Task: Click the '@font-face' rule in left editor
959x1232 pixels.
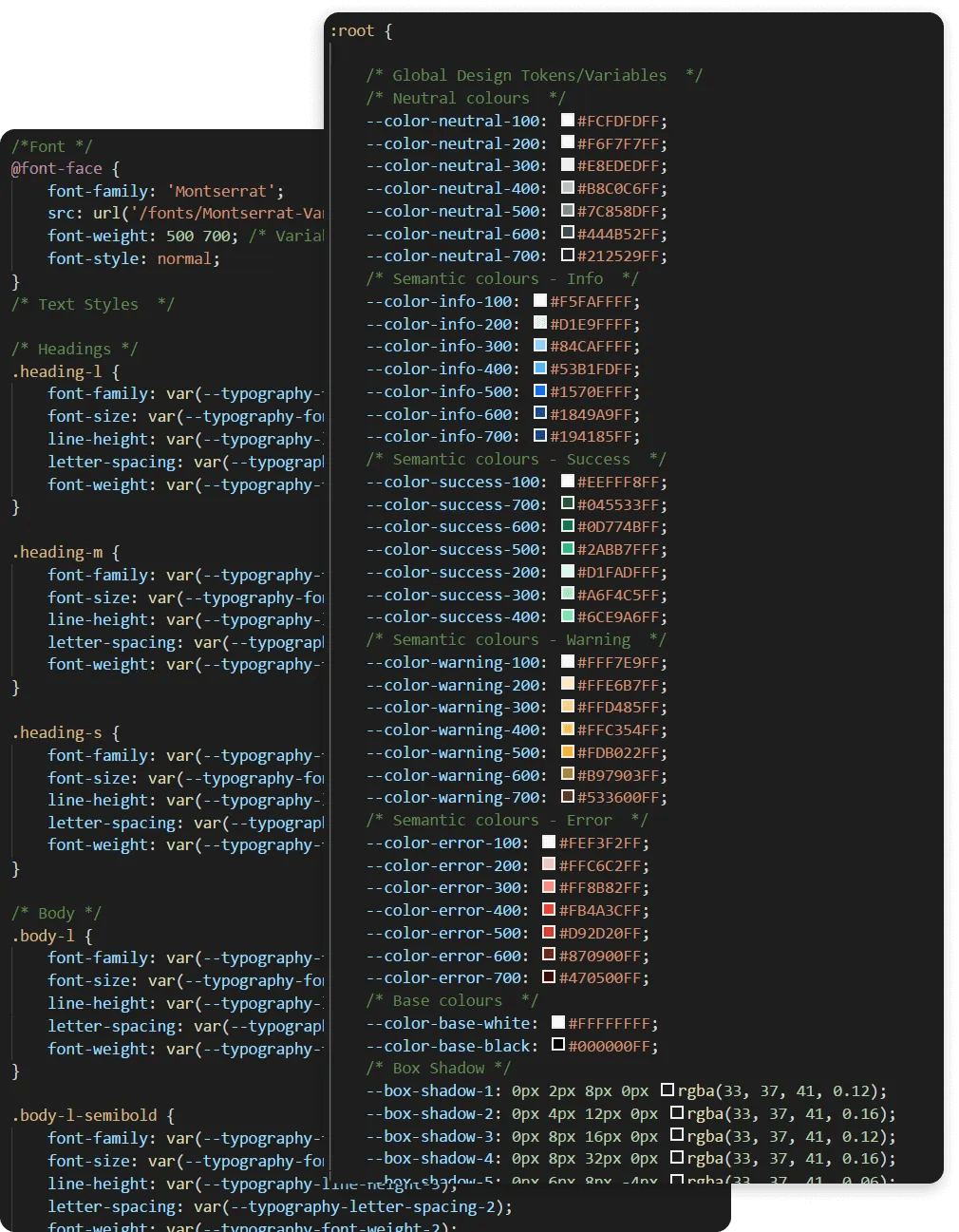Action: tap(57, 168)
